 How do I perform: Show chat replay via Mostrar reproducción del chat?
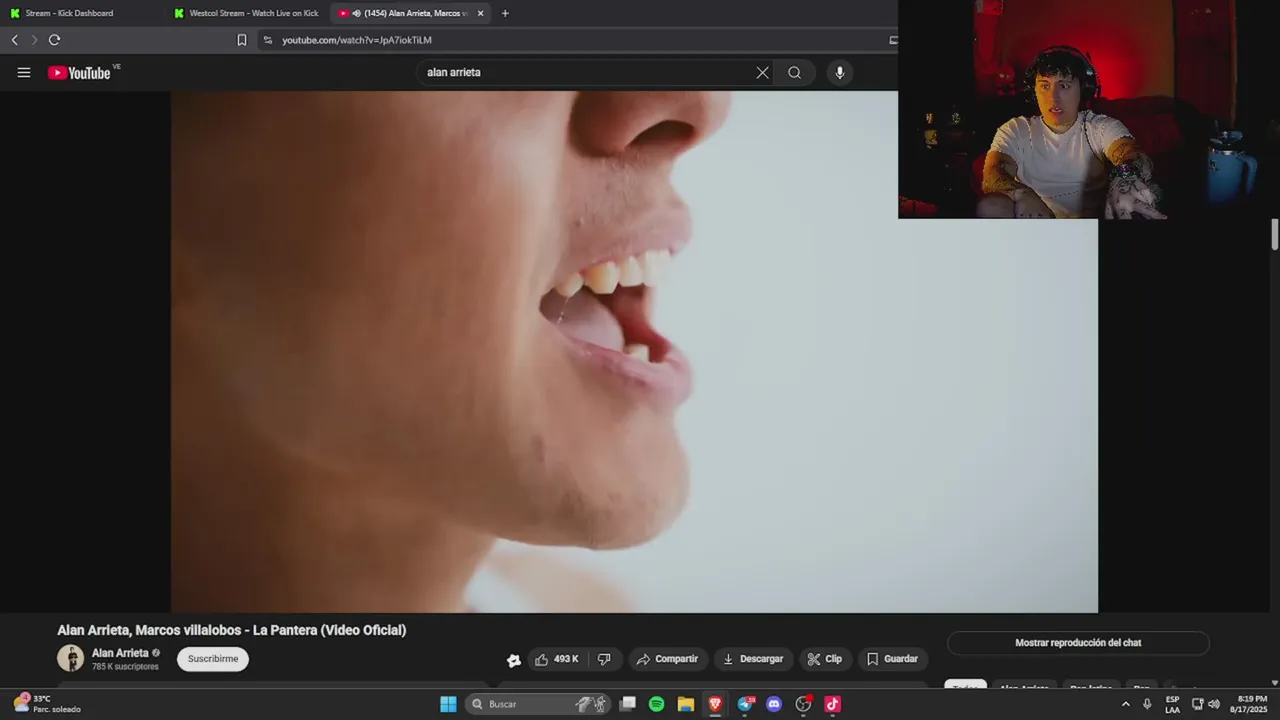[1078, 643]
